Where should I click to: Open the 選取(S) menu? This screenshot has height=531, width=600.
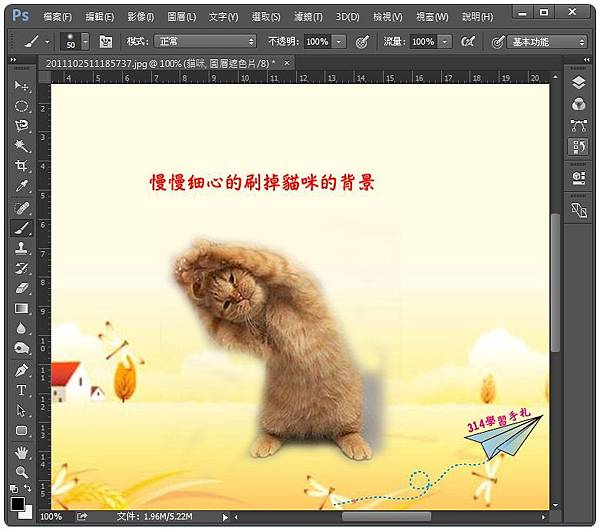click(x=266, y=16)
